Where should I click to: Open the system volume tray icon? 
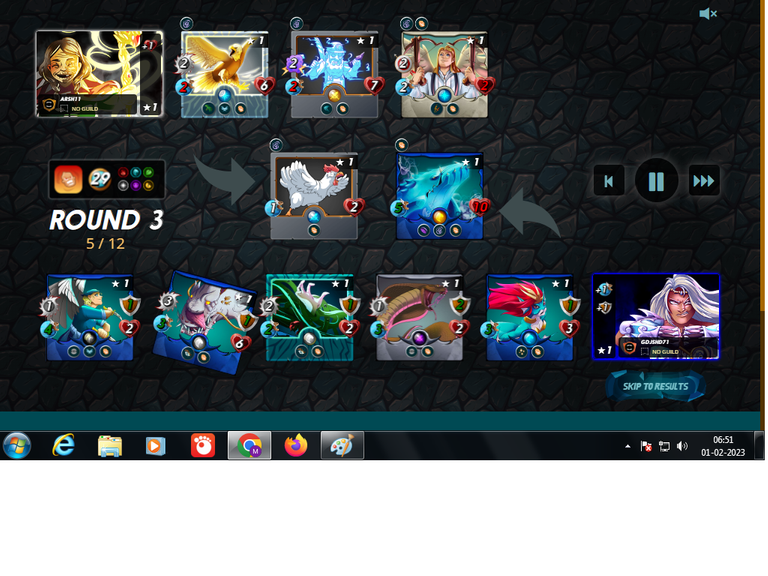point(682,446)
